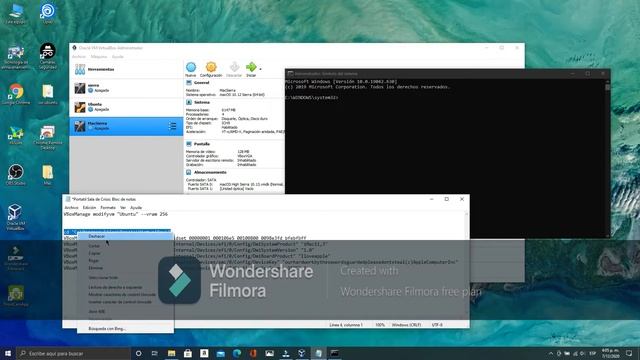Screen dimensions: 640x360
Task: Choose Copiar in the context menu
Action: [x=125, y=253]
